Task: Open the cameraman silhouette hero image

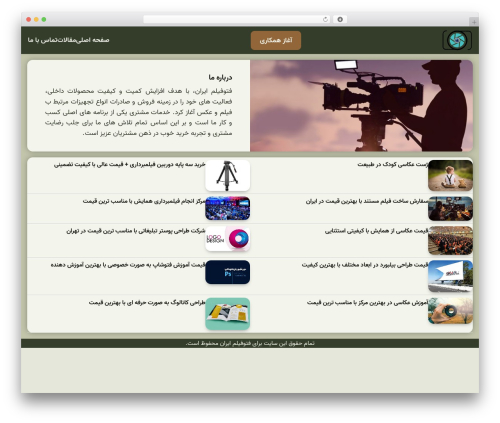Action: point(361,106)
